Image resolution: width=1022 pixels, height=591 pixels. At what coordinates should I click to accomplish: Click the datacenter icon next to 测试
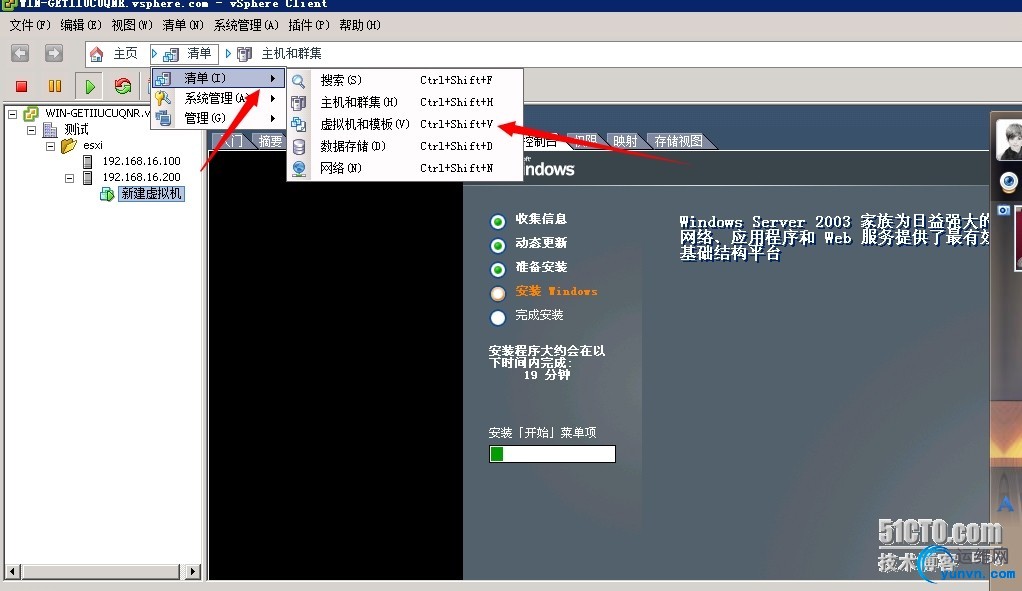click(50, 130)
